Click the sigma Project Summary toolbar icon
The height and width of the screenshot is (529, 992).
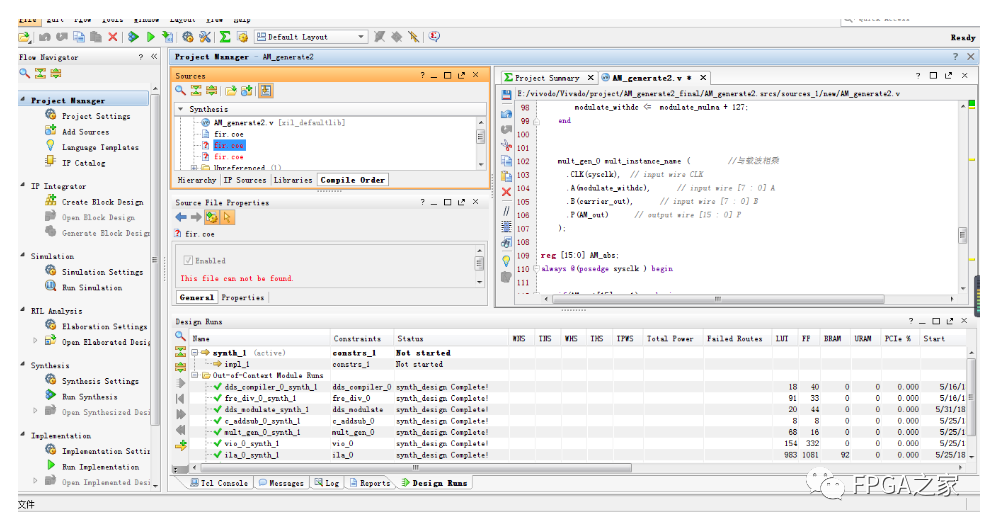point(225,37)
